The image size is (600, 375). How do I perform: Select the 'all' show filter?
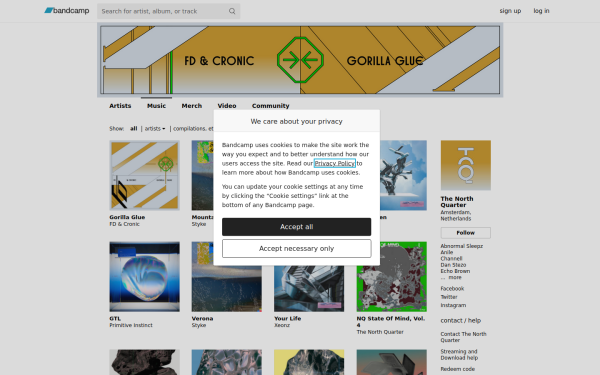(134, 129)
